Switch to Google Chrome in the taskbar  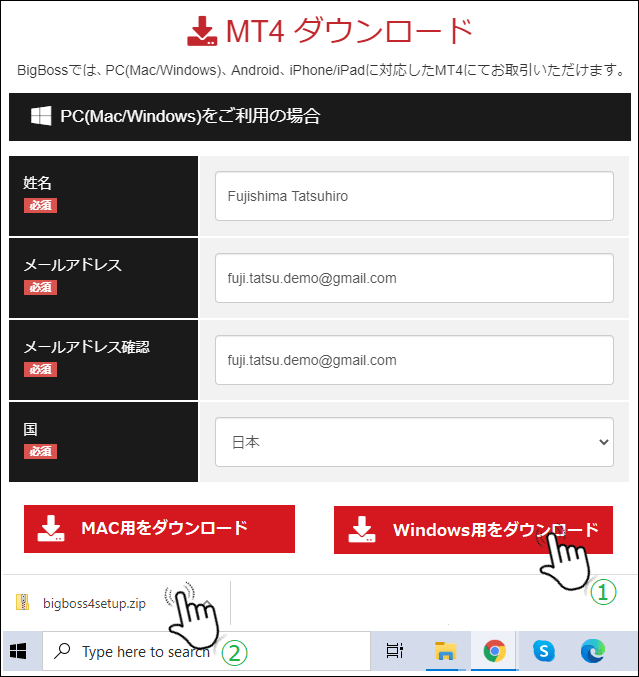coord(494,651)
